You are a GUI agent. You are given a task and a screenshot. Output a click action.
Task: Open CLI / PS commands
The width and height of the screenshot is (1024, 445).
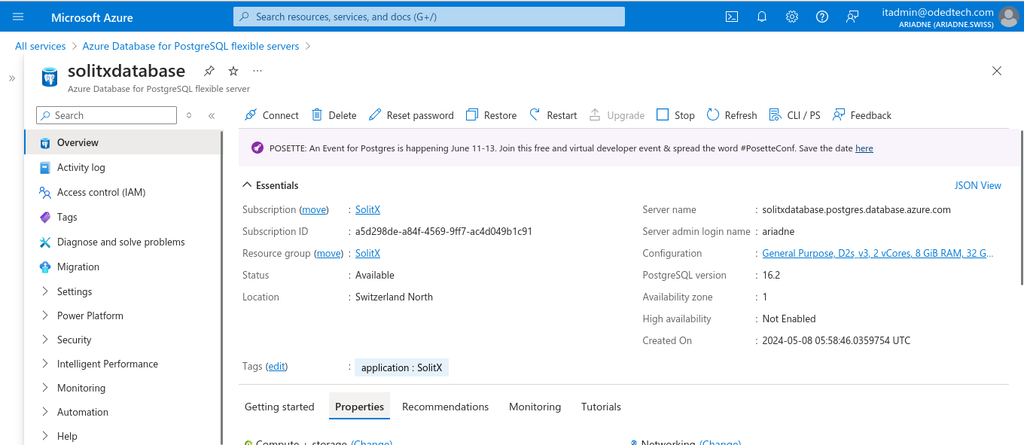click(x=795, y=115)
